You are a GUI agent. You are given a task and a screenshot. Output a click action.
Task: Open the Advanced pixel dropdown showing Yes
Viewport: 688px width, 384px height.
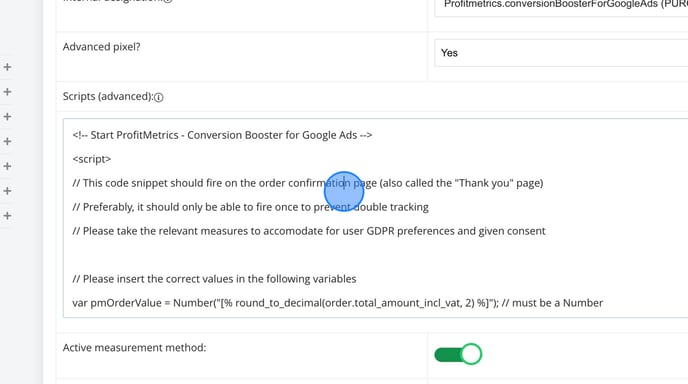[x=561, y=53]
